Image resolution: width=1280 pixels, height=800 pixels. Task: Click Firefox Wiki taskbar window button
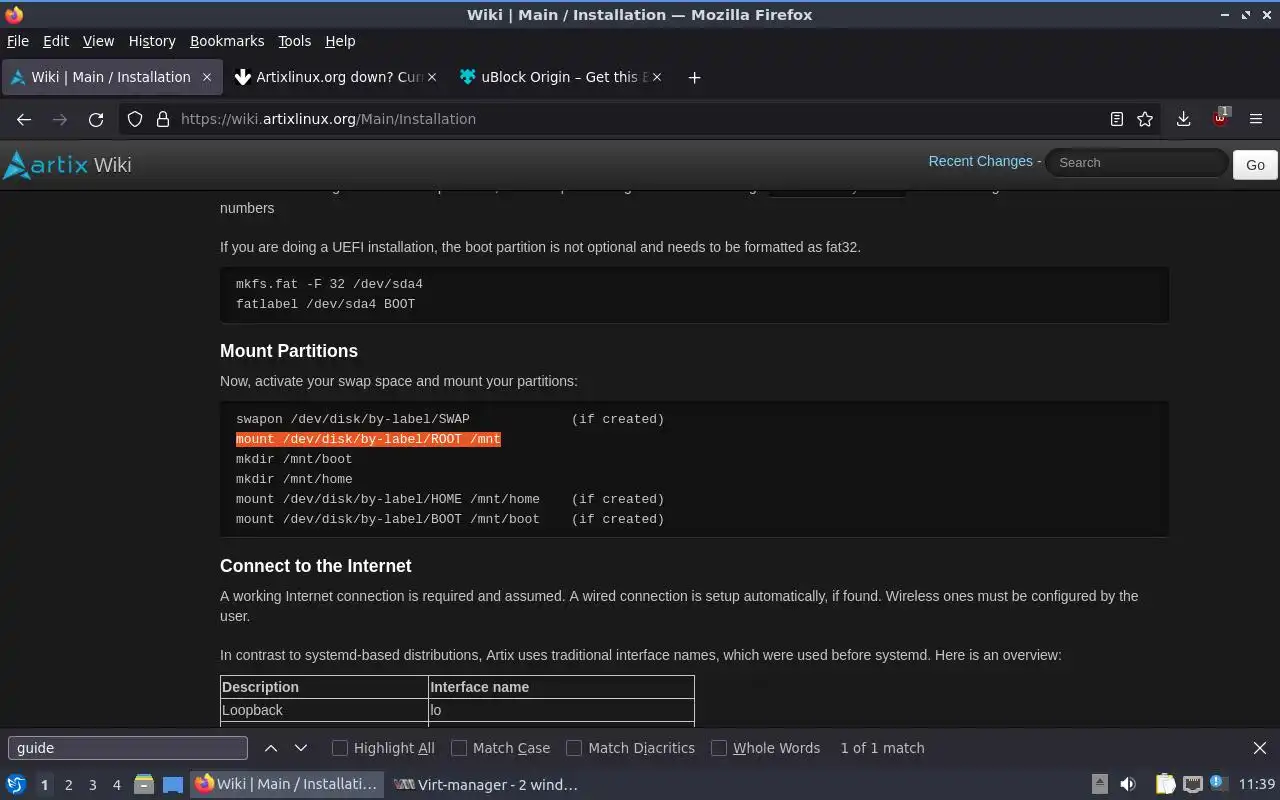[x=287, y=785]
